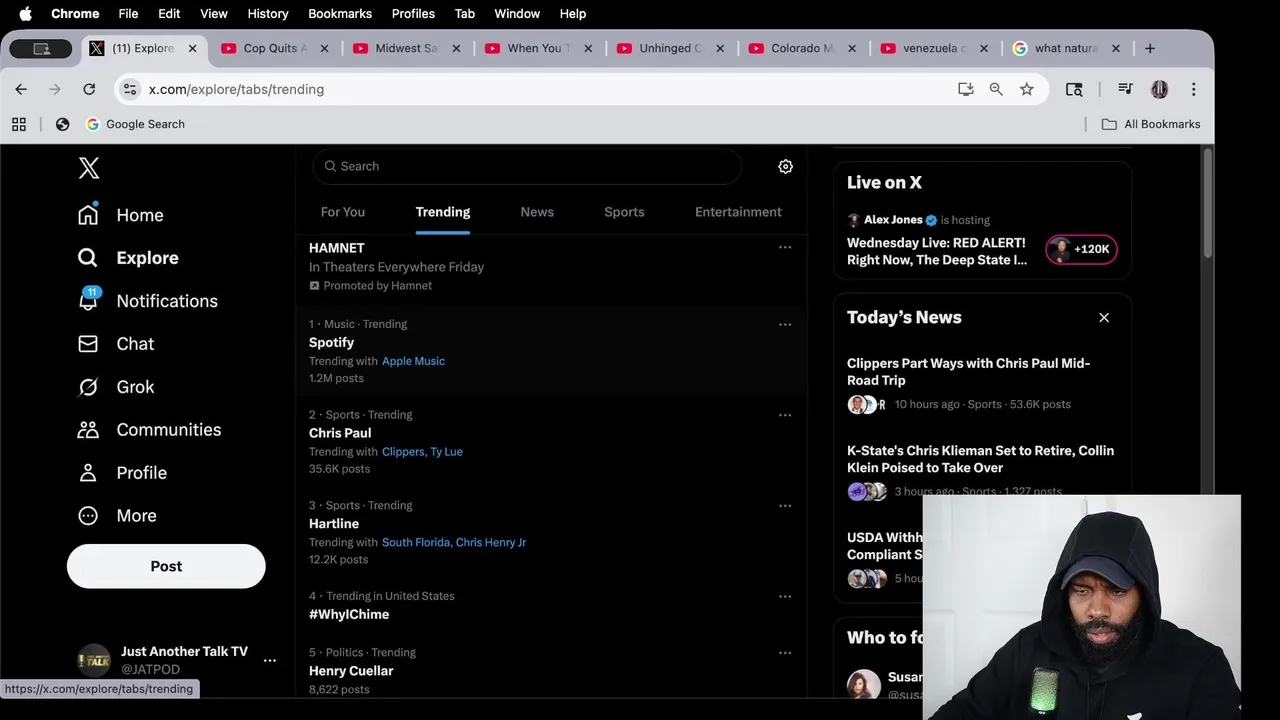Open more options for #WhyIChime trend
Viewport: 1280px width, 720px height.
tap(785, 596)
